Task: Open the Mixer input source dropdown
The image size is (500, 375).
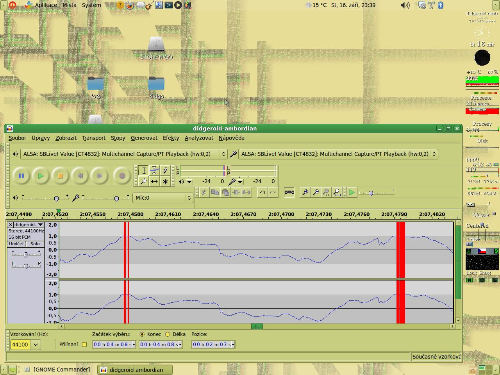Action: pos(163,198)
